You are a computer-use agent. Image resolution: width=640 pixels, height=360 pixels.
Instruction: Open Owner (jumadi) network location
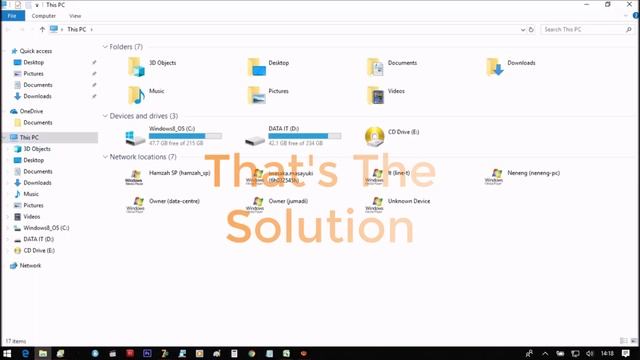[x=277, y=205]
